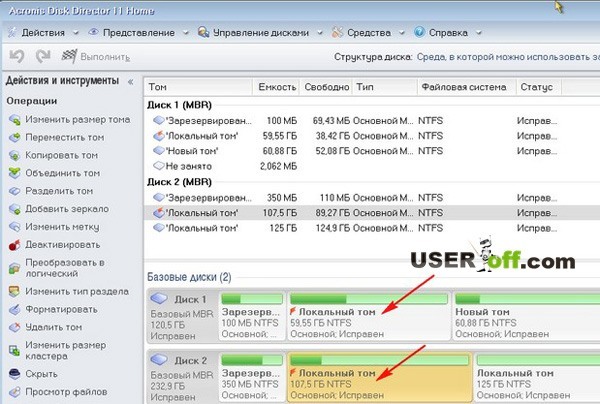Click the Undo arrow icon in toolbar
The height and width of the screenshot is (404, 600).
(x=16, y=58)
